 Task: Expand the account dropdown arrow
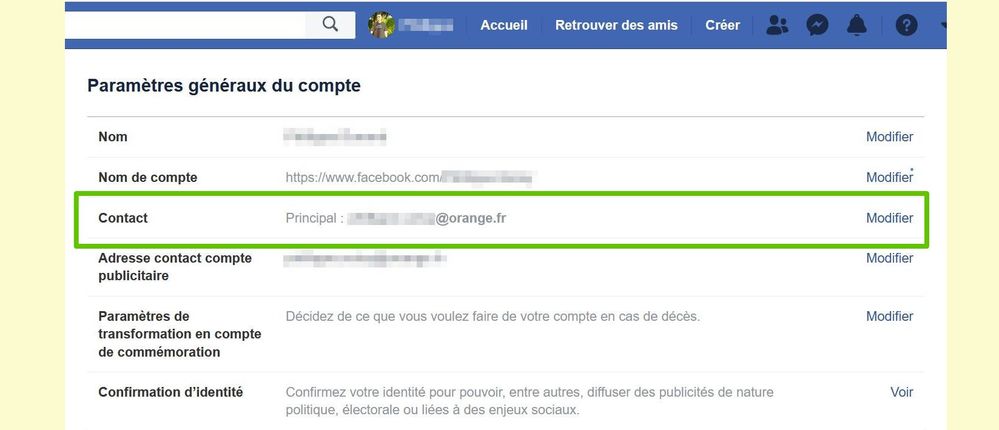(x=943, y=25)
